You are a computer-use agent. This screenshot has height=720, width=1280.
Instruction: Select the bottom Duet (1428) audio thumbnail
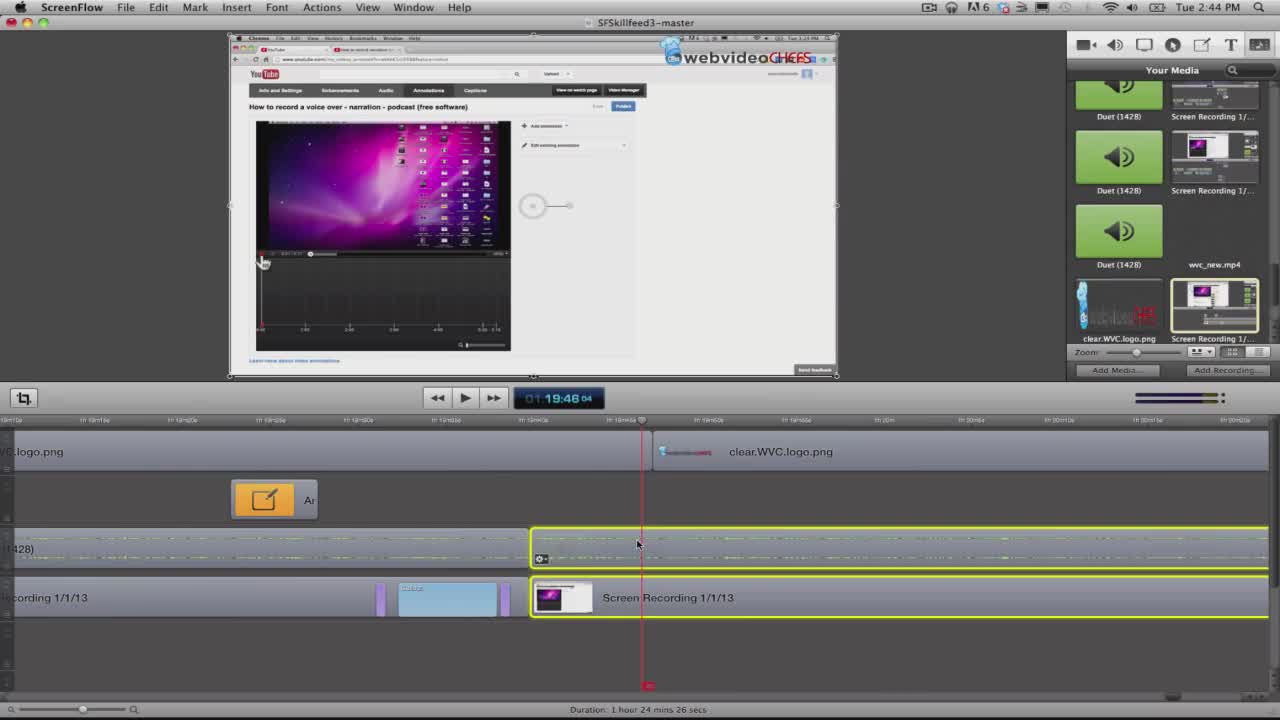click(1118, 231)
